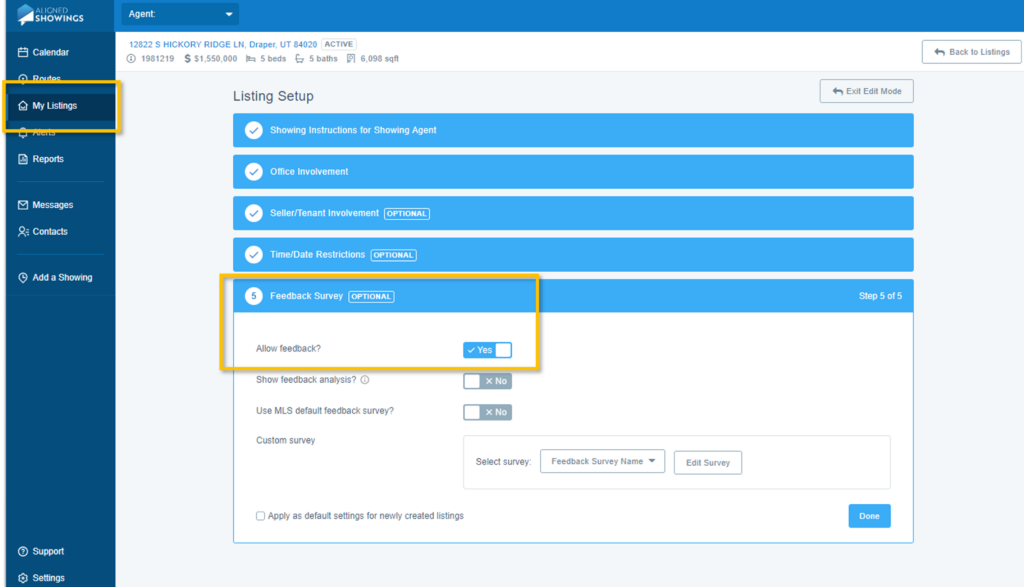Open the Feedback Survey Name dropdown

pos(602,461)
